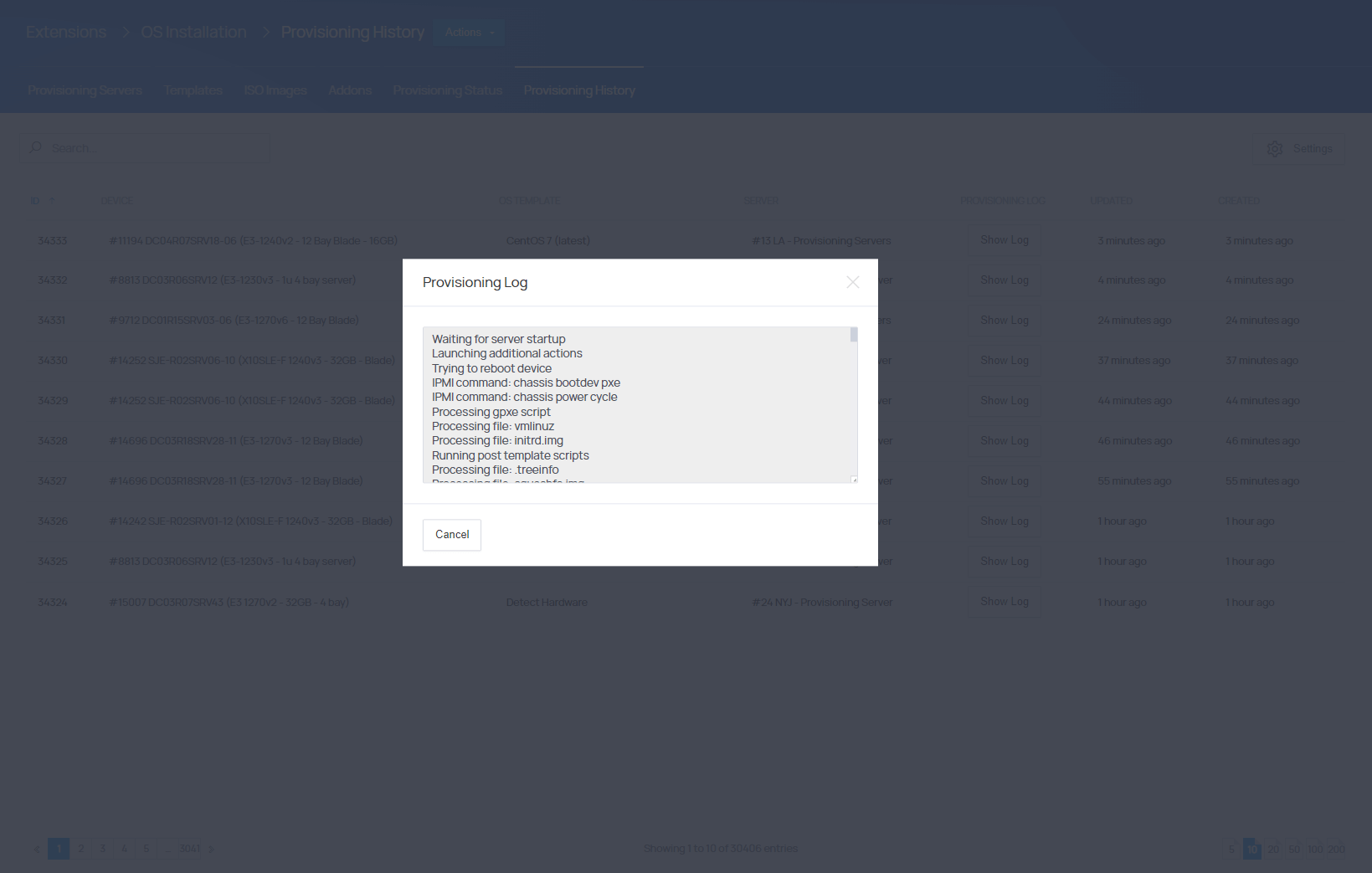1372x873 pixels.
Task: Show Log for entry 34327
Action: pyautogui.click(x=1004, y=481)
